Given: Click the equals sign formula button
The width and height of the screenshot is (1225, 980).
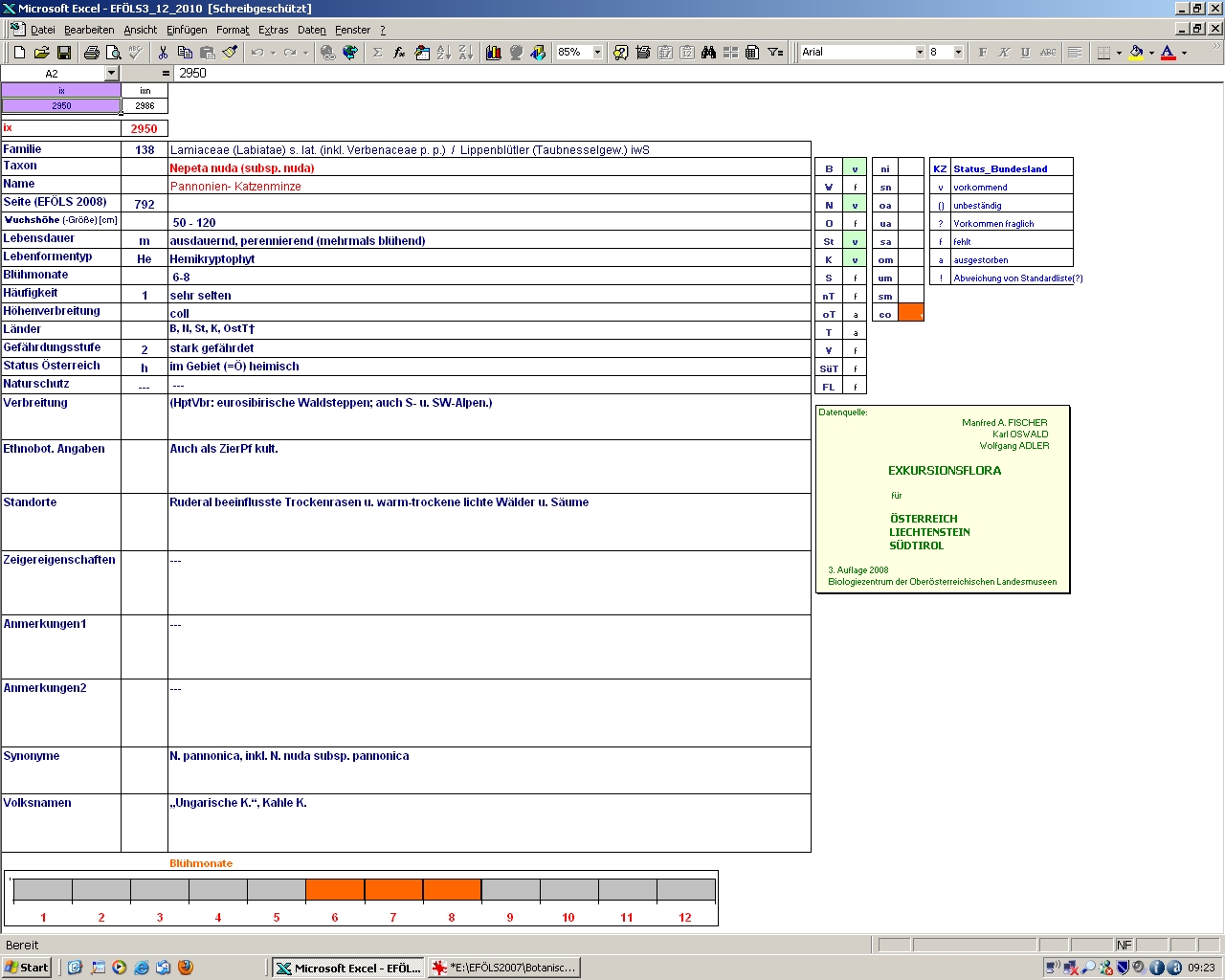Looking at the screenshot, I should coord(166,74).
